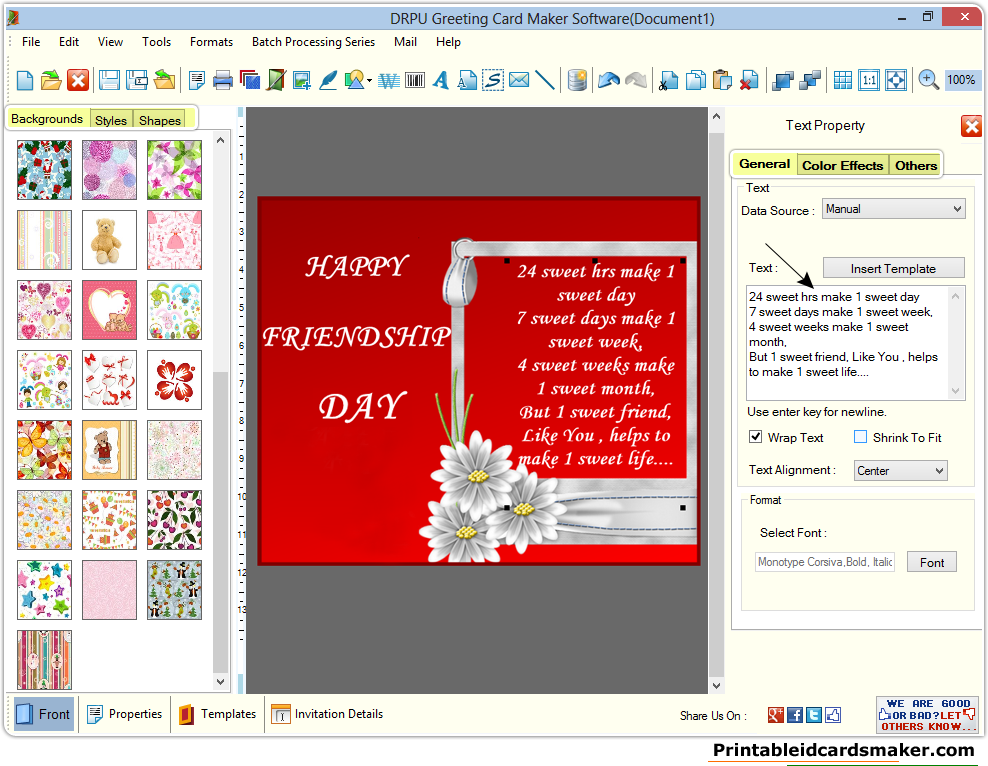Open the Edit menu
Viewport: 988px width, 766px height.
pyautogui.click(x=69, y=42)
